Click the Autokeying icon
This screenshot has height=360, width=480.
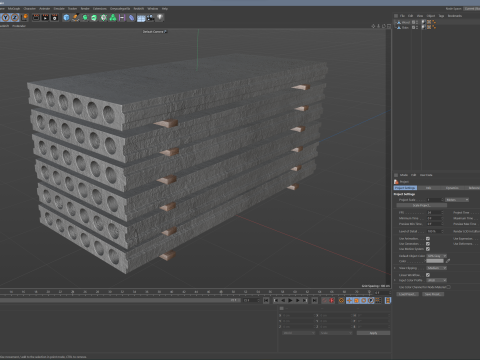332,301
